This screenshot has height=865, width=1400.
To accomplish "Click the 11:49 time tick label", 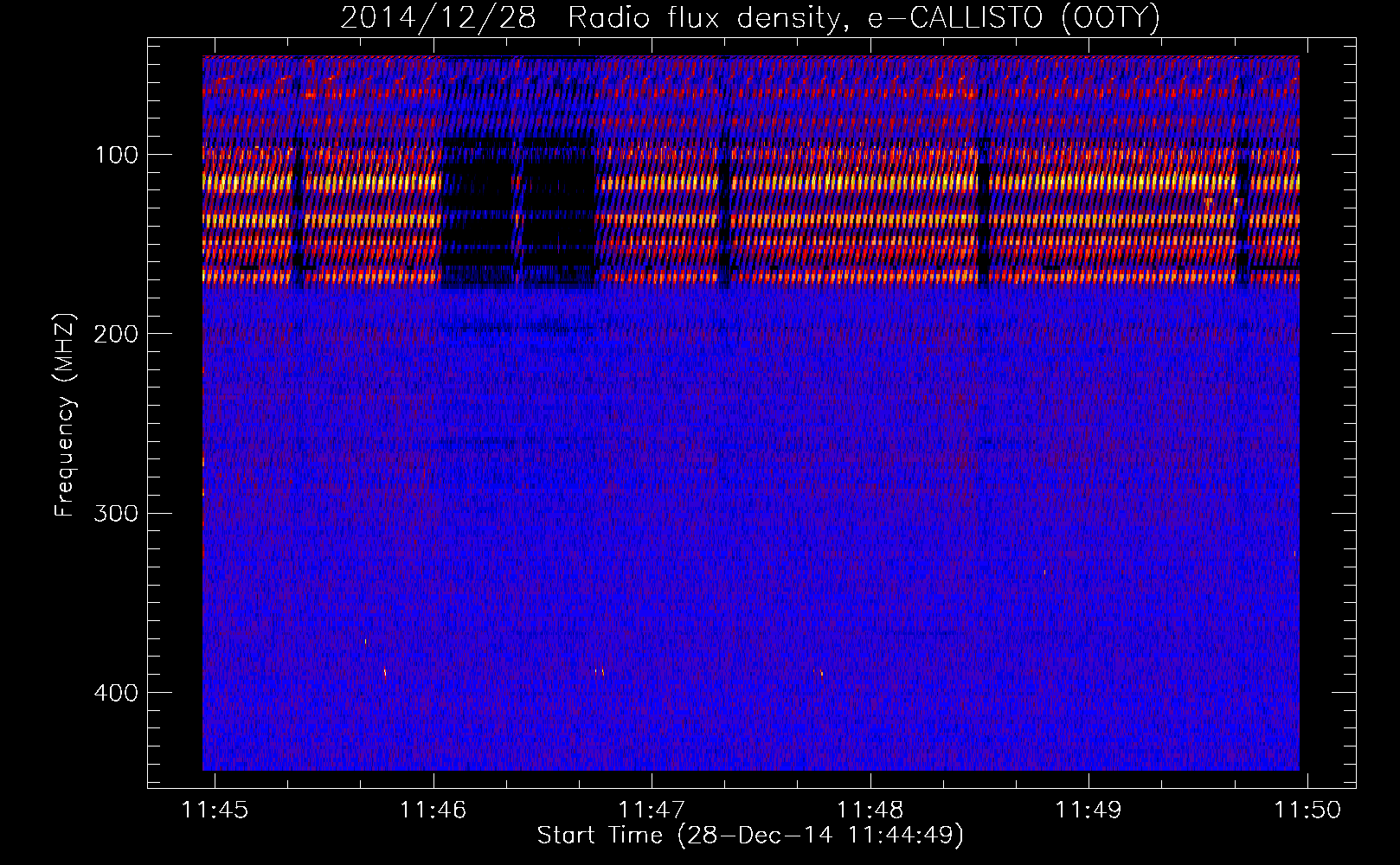I will pyautogui.click(x=1089, y=810).
